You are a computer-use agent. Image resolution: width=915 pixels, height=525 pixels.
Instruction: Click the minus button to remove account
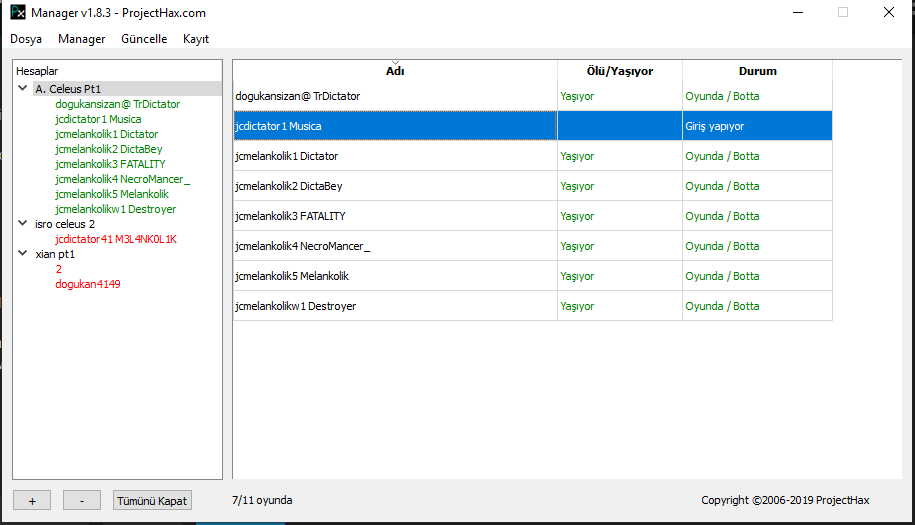click(x=82, y=501)
